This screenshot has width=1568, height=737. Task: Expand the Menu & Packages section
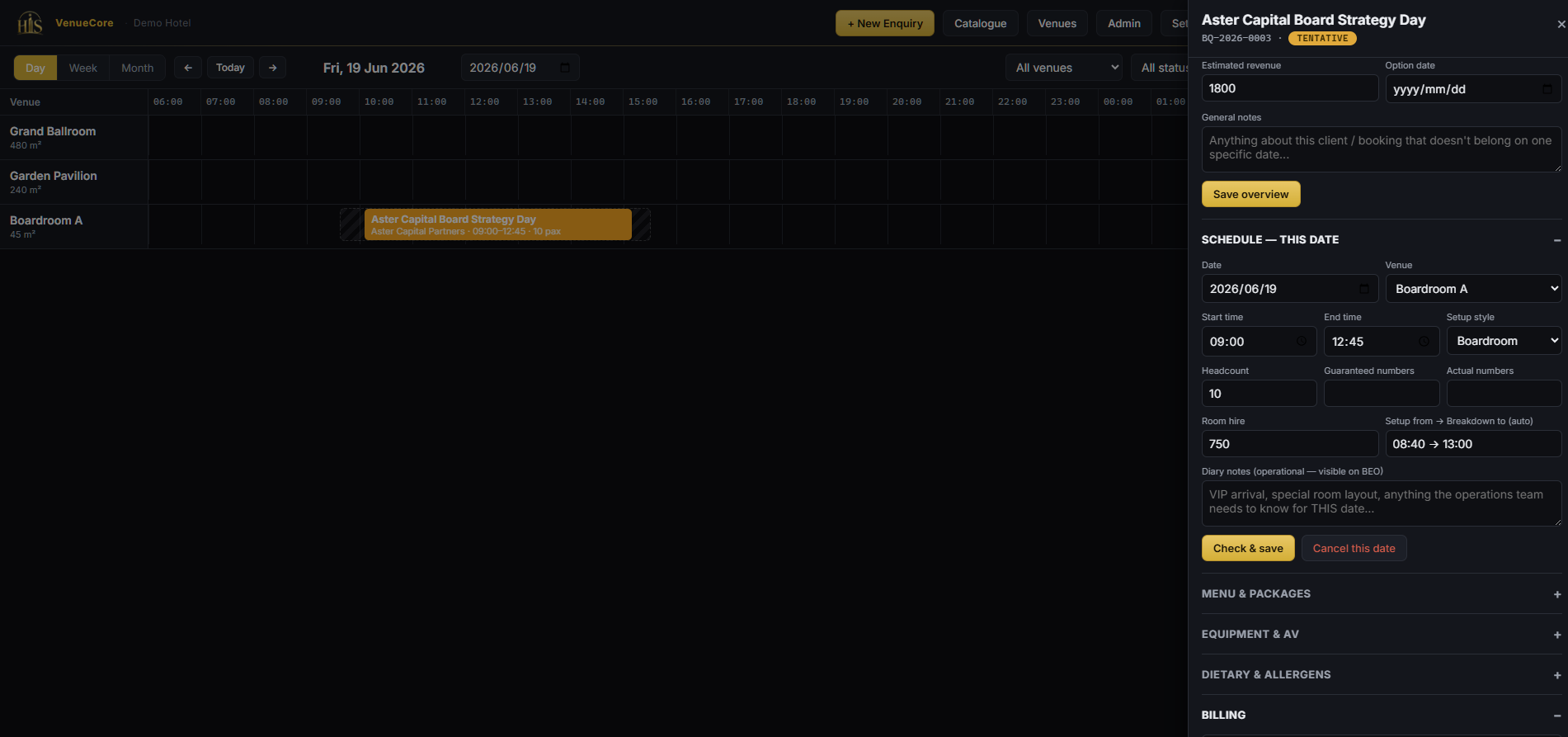pos(1556,594)
